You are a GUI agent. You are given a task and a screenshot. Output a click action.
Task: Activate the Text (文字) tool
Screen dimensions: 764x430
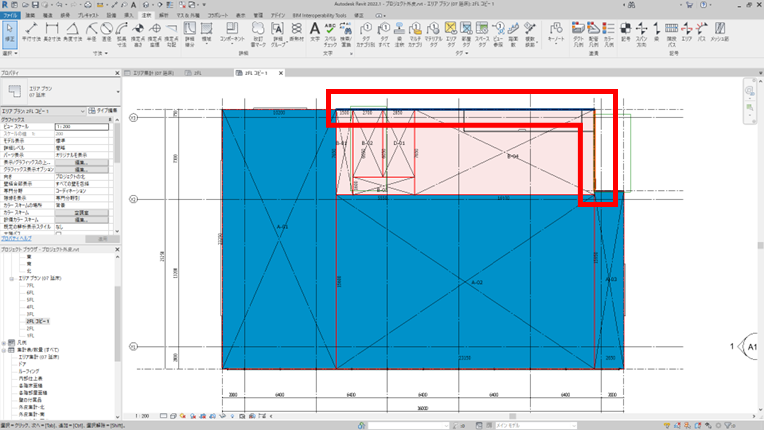pyautogui.click(x=315, y=32)
